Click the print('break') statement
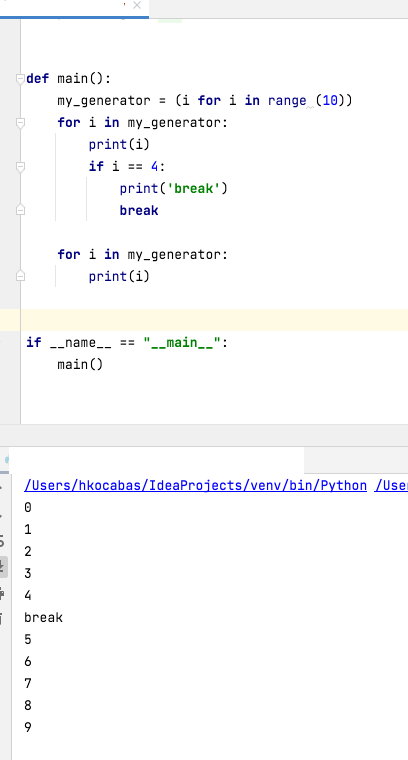Viewport: 408px width, 760px height. point(173,189)
